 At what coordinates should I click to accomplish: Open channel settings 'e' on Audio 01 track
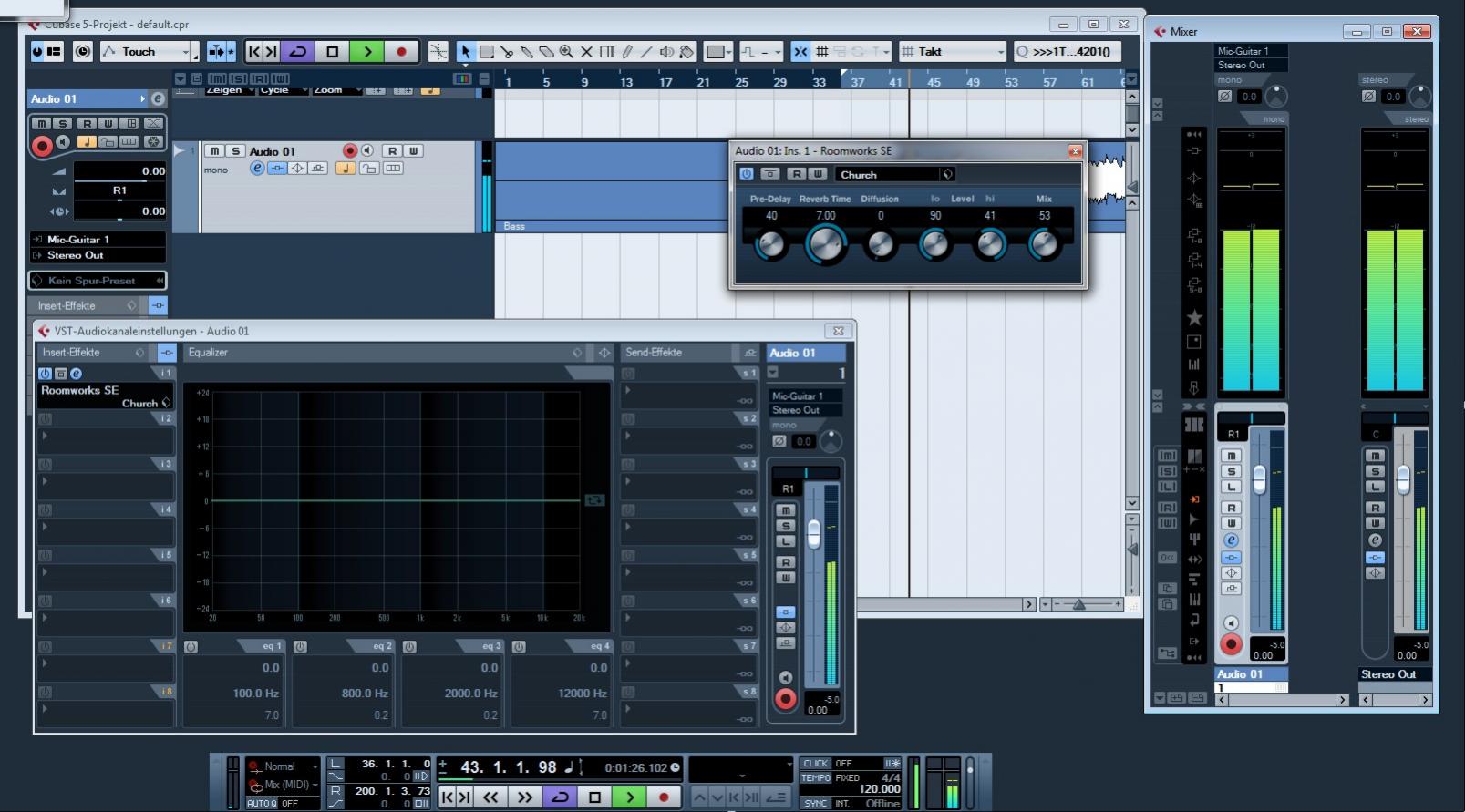[257, 169]
